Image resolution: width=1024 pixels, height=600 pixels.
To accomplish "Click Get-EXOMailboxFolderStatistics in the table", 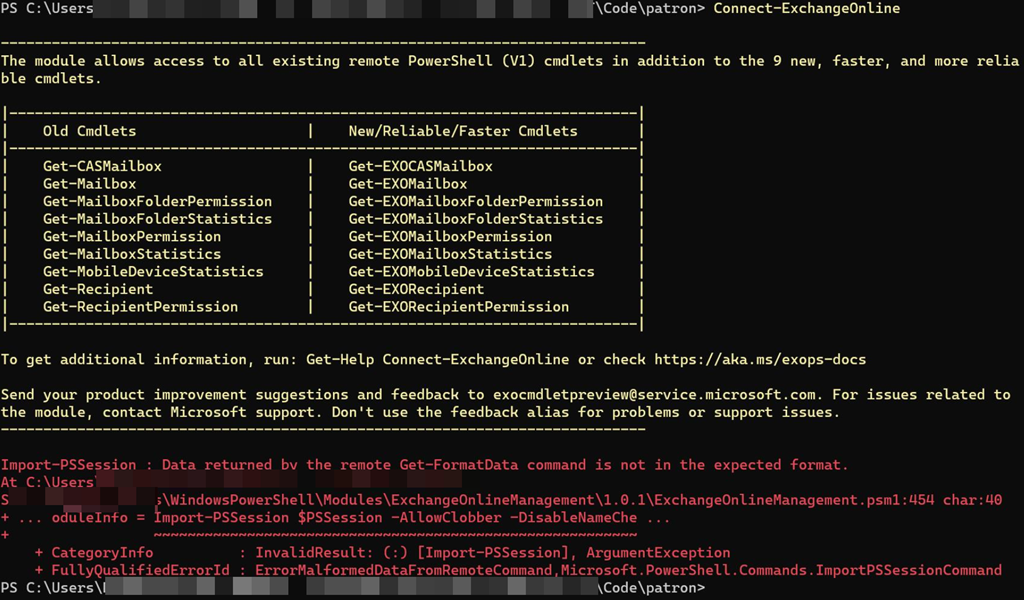I will coord(475,219).
